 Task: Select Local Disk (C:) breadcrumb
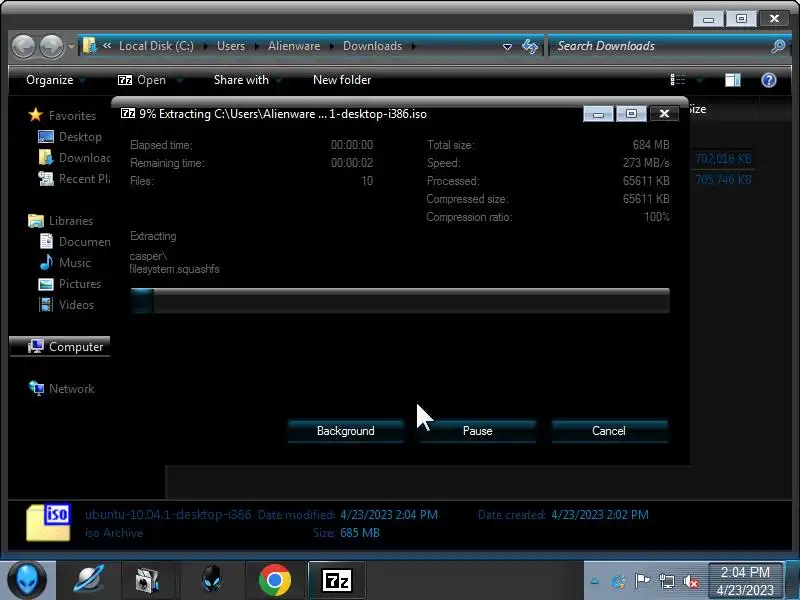point(156,46)
